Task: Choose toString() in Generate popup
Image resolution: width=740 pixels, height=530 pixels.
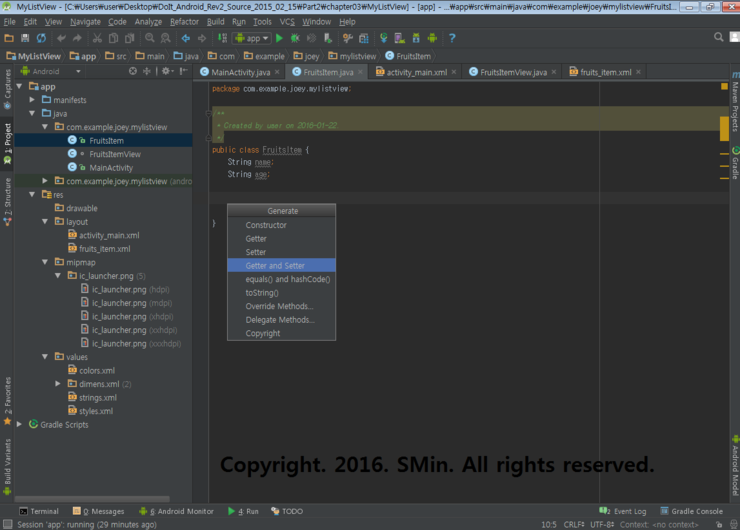Action: point(282,293)
